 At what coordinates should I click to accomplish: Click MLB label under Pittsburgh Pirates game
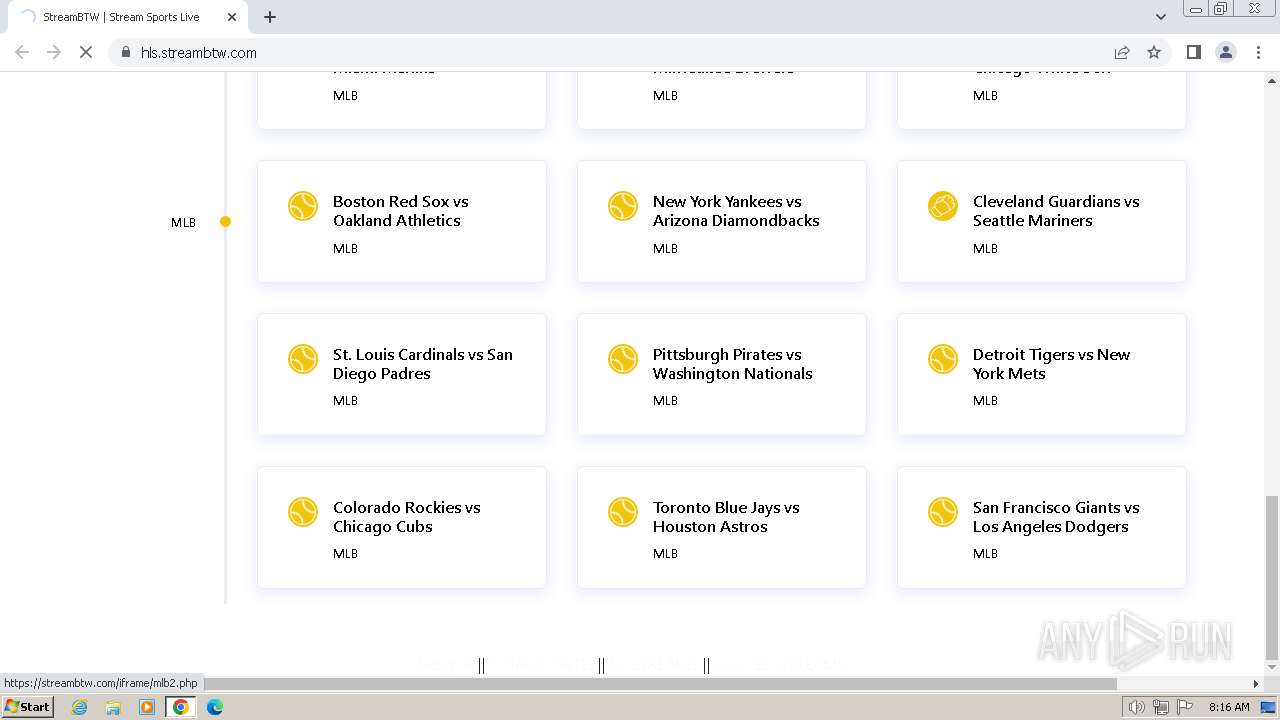click(665, 400)
